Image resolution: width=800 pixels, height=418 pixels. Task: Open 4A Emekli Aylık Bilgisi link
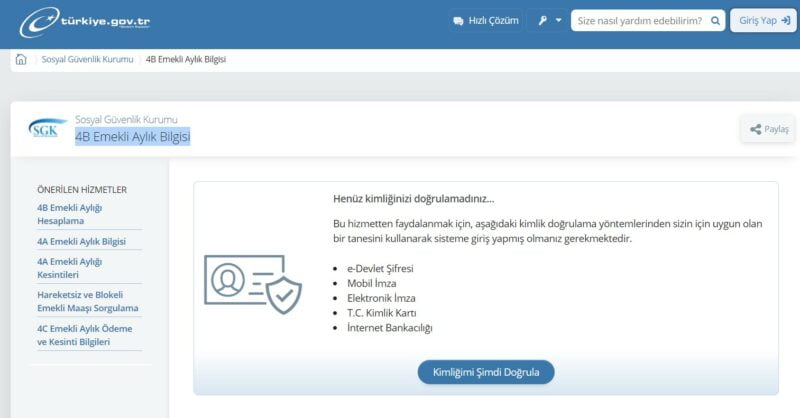pos(81,241)
